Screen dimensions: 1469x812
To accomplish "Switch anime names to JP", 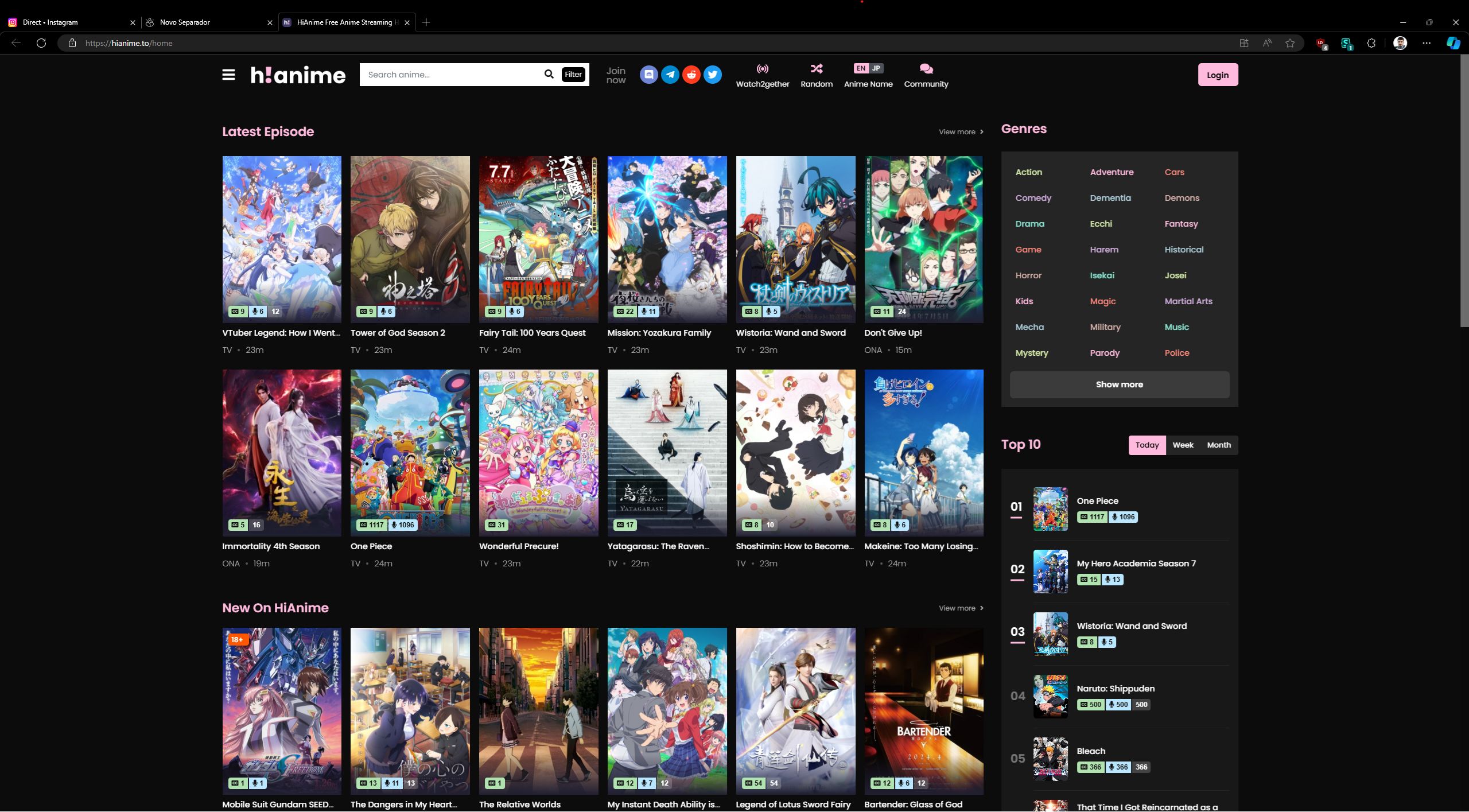I will point(876,68).
